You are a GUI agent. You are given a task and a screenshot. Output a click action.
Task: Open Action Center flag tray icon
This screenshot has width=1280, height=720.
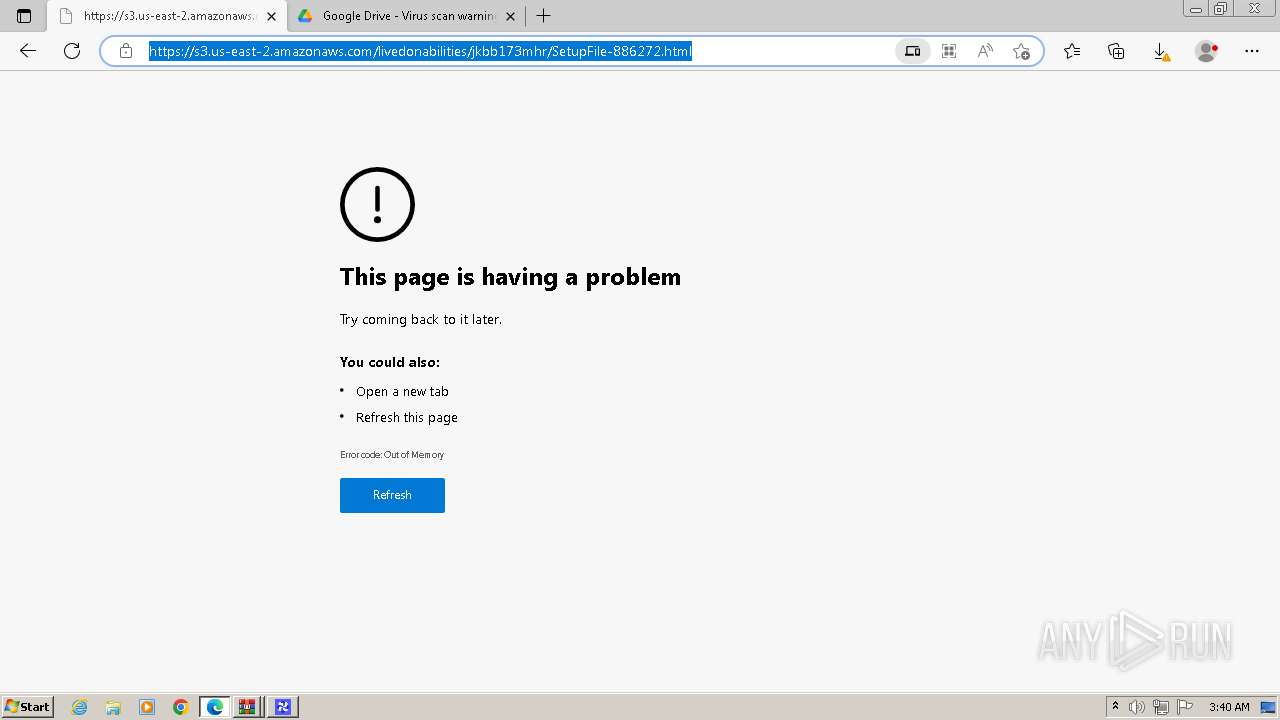(1185, 707)
